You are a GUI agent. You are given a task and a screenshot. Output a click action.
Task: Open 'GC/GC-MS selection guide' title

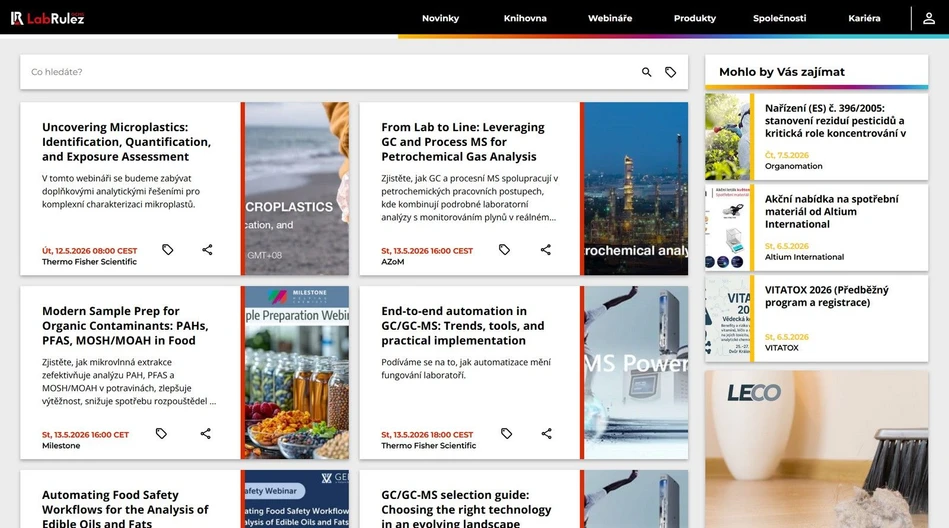click(466, 509)
